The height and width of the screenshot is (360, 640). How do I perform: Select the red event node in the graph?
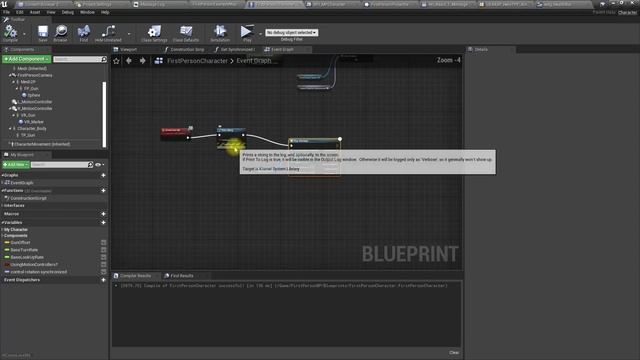pyautogui.click(x=175, y=133)
